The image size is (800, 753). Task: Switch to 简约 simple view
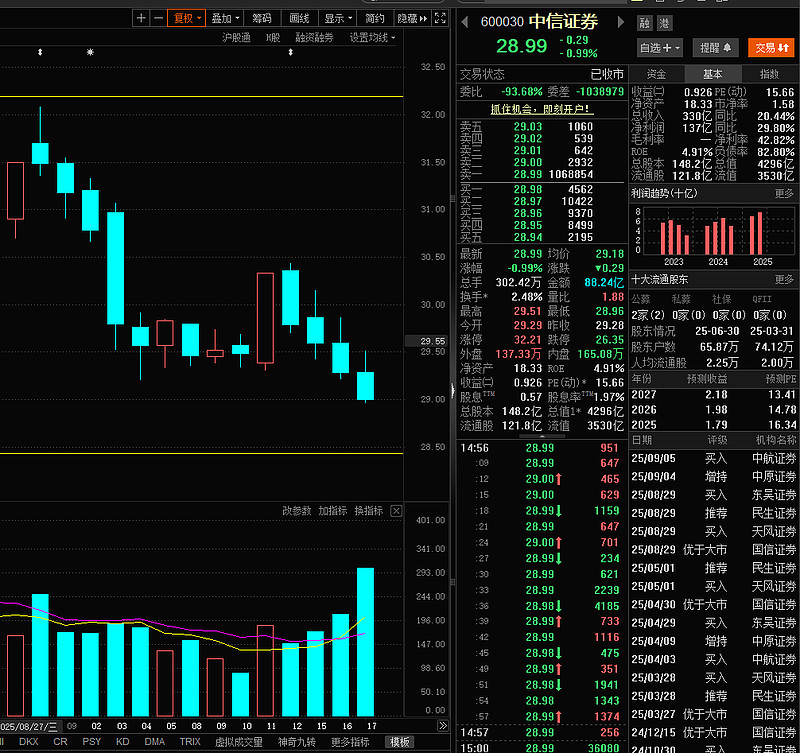click(374, 18)
